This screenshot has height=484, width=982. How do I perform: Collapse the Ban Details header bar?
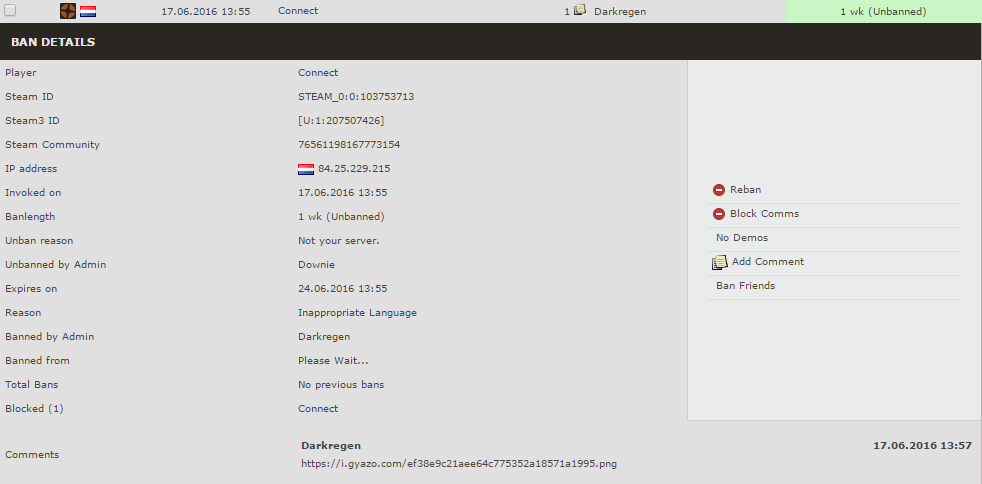(491, 43)
